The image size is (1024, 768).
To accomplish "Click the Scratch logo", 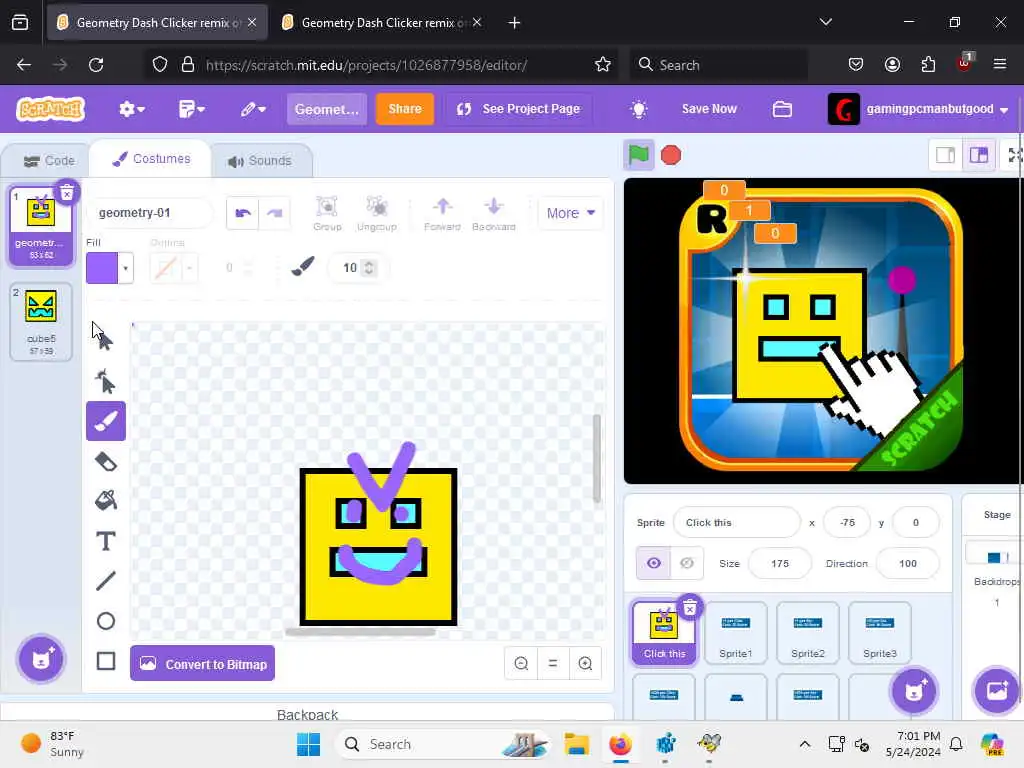I will tap(51, 109).
